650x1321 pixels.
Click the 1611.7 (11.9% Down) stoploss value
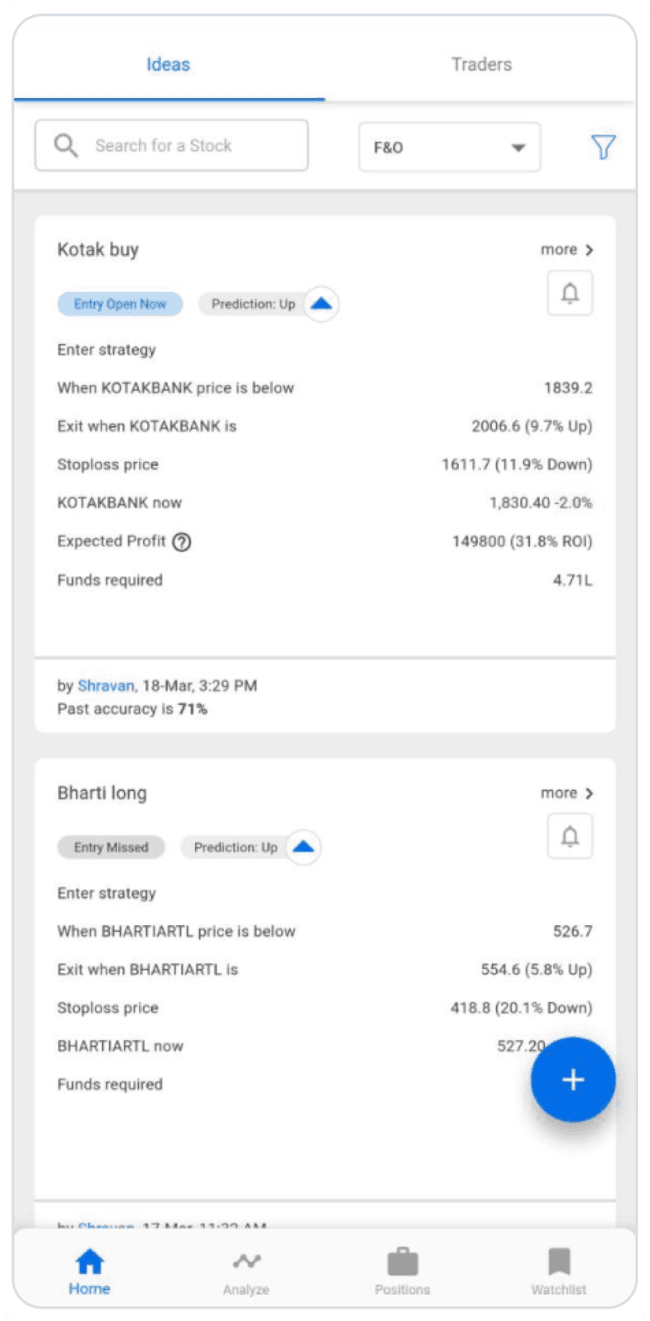tap(517, 464)
